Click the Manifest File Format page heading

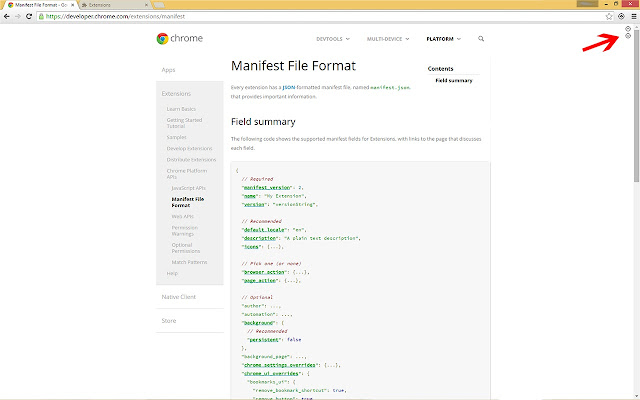click(x=293, y=66)
